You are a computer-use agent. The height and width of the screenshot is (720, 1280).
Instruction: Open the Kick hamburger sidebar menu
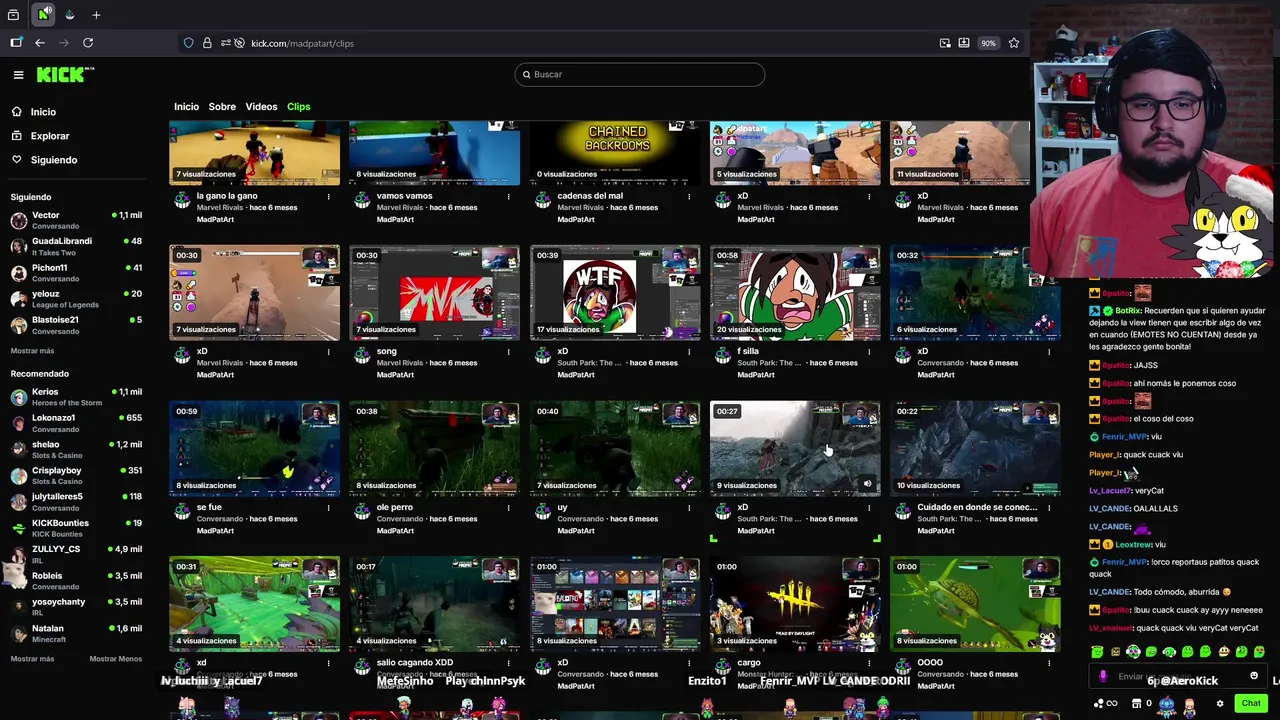18,75
